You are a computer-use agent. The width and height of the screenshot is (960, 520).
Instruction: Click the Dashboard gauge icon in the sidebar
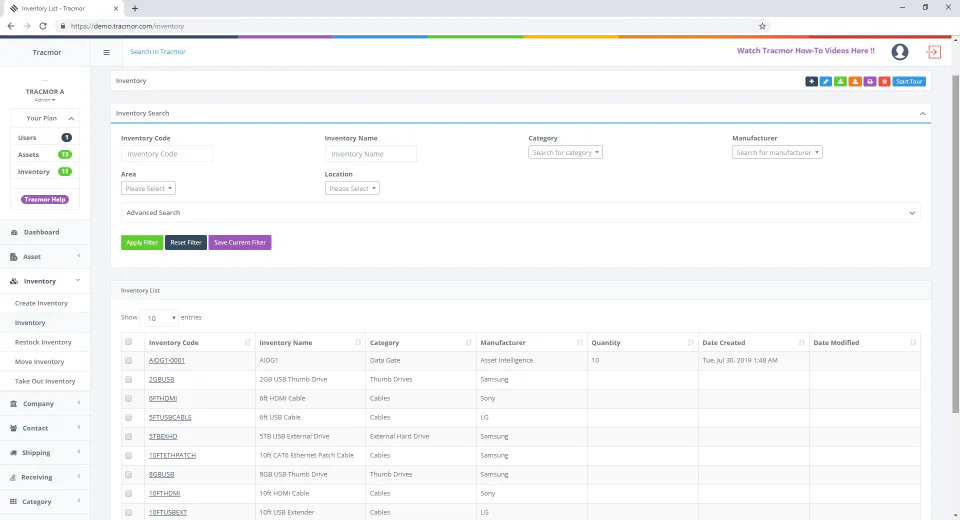tap(14, 233)
